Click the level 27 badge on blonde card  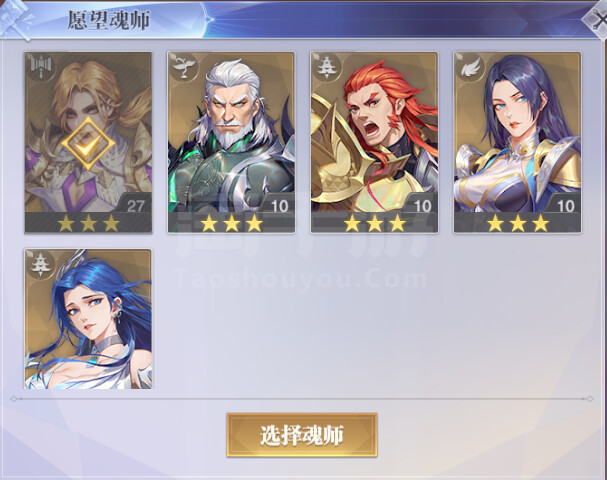coord(135,206)
